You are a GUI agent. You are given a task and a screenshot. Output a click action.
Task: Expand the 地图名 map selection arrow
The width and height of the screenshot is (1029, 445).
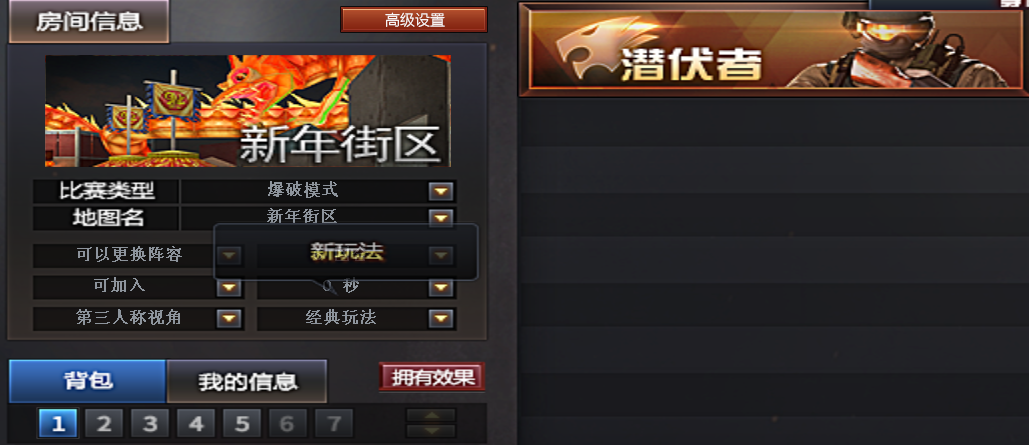pos(441,217)
